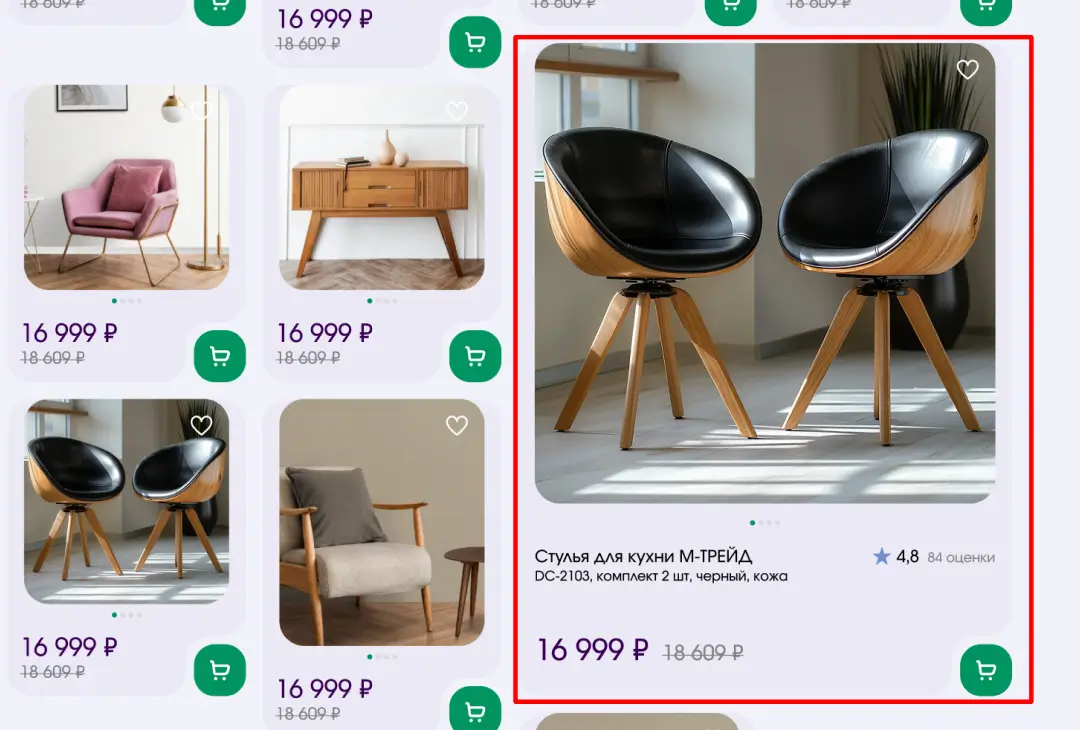Screen dimensions: 1080x730
Task: Open pink armchair product image
Action: click(127, 187)
